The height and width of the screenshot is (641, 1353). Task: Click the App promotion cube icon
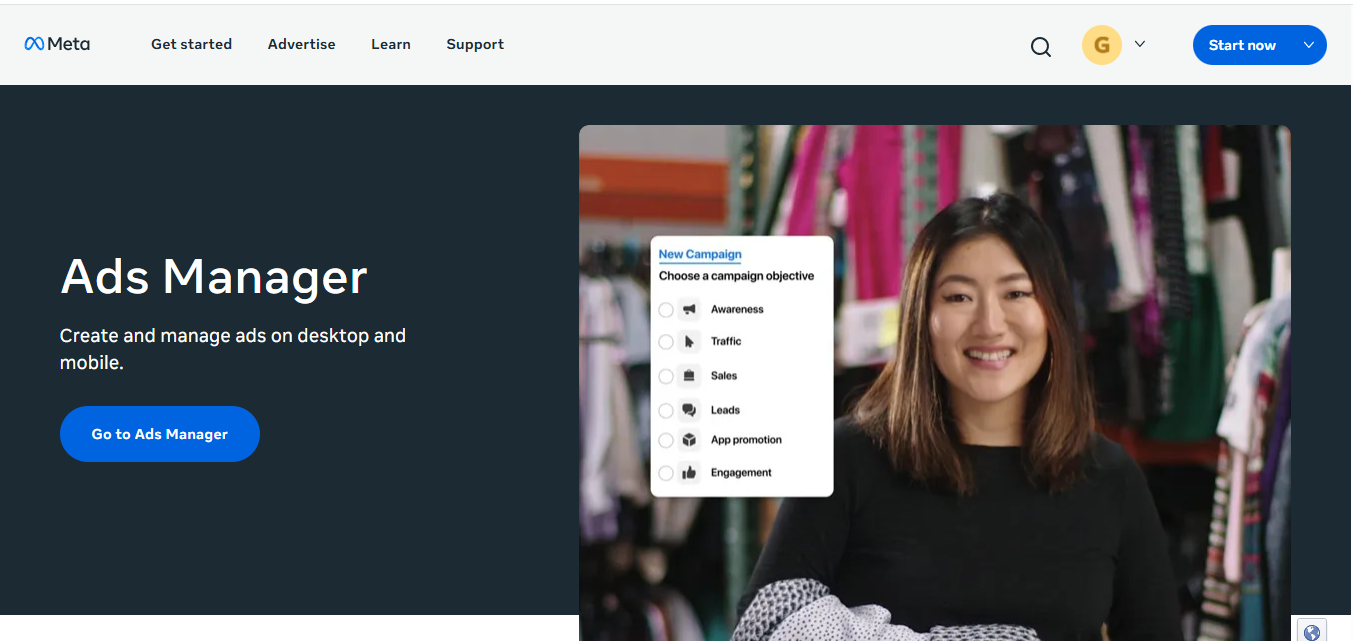[689, 440]
